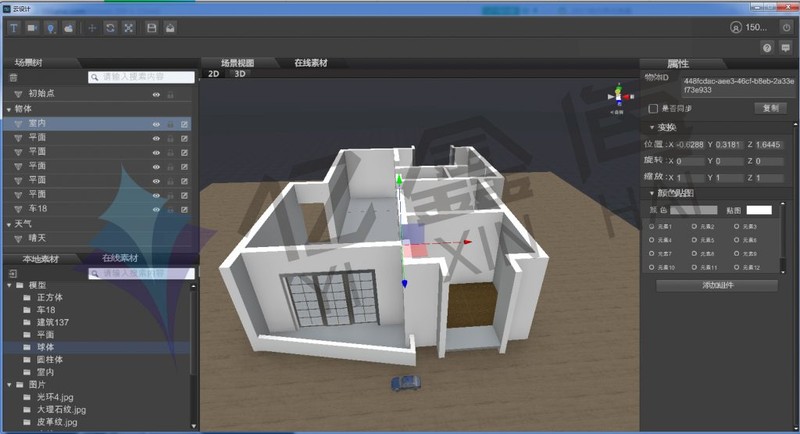
Task: Click the user avatar icon beside 150...
Action: coord(736,28)
